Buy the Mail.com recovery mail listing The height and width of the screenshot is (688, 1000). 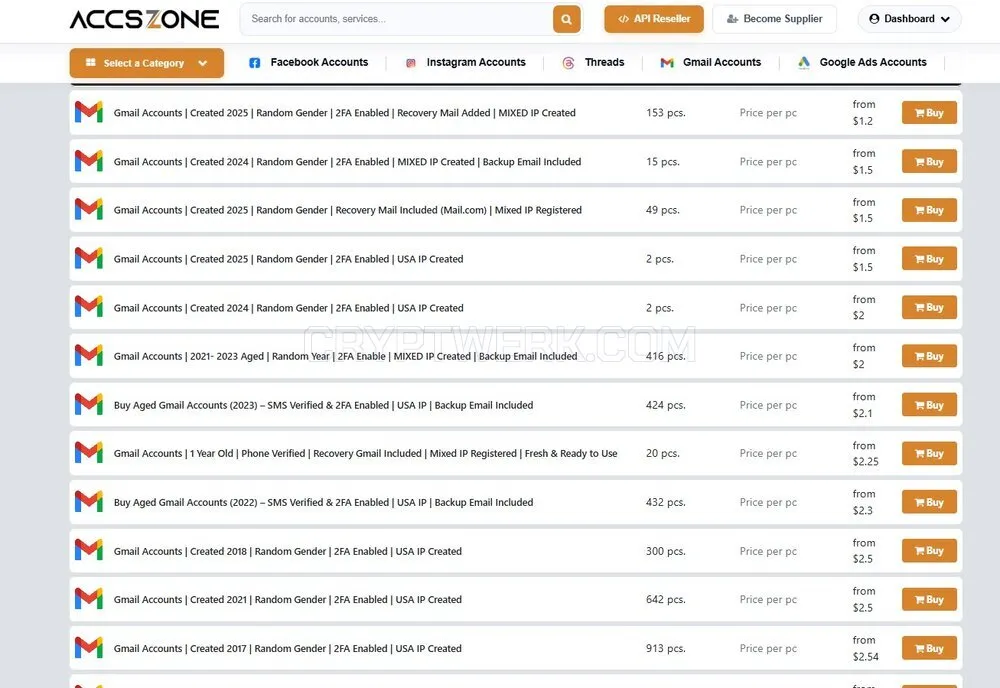pyautogui.click(x=929, y=210)
